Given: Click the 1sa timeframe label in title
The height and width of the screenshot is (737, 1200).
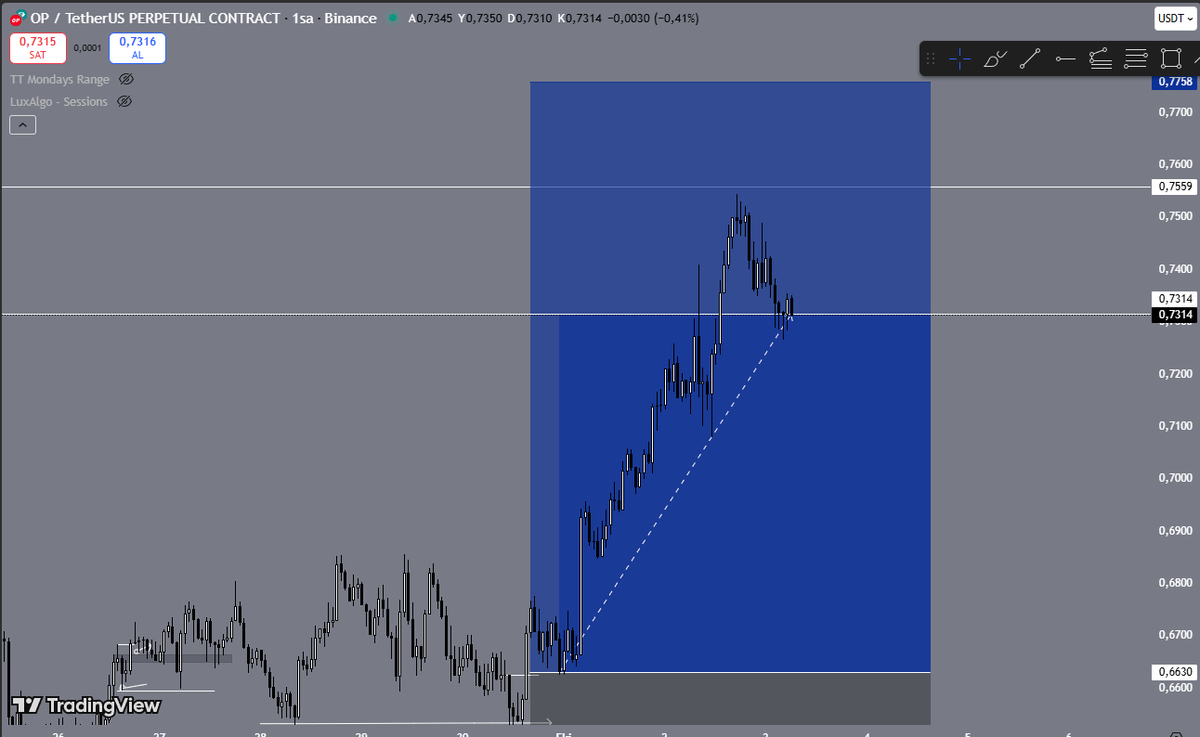Looking at the screenshot, I should click(302, 18).
